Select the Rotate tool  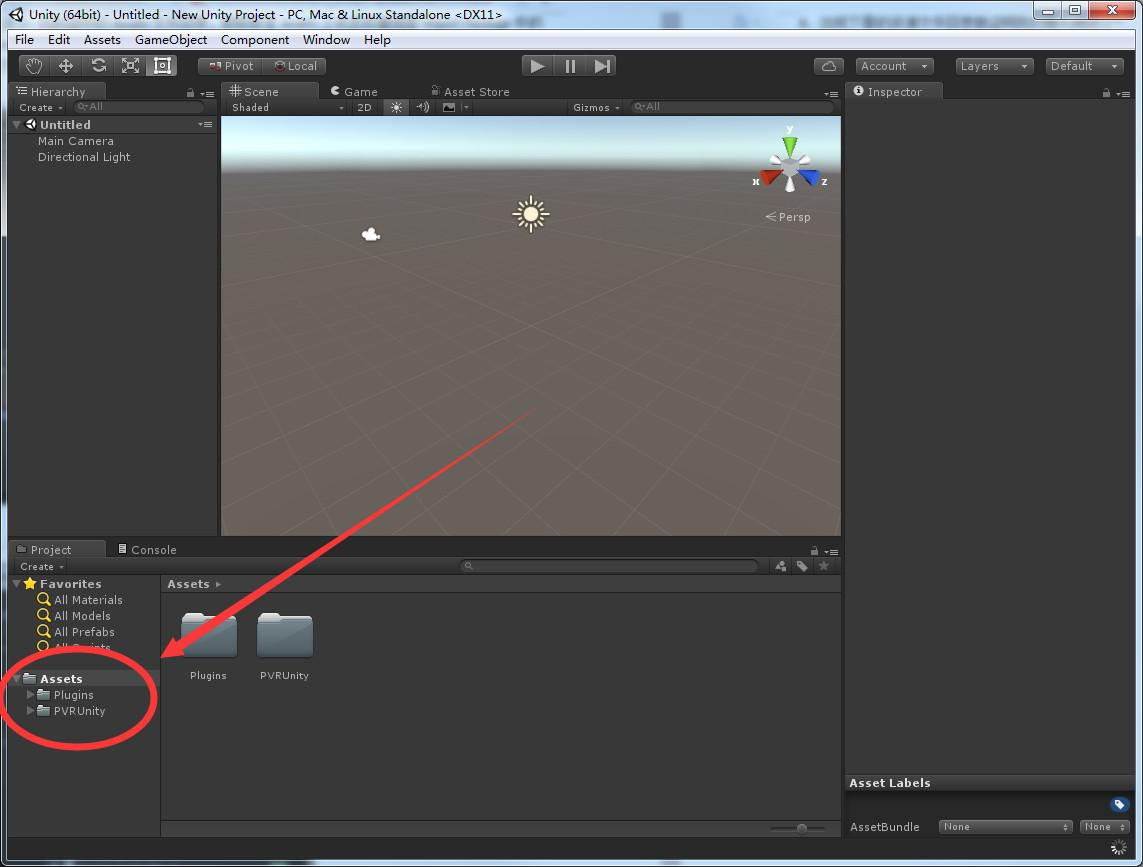pos(98,66)
